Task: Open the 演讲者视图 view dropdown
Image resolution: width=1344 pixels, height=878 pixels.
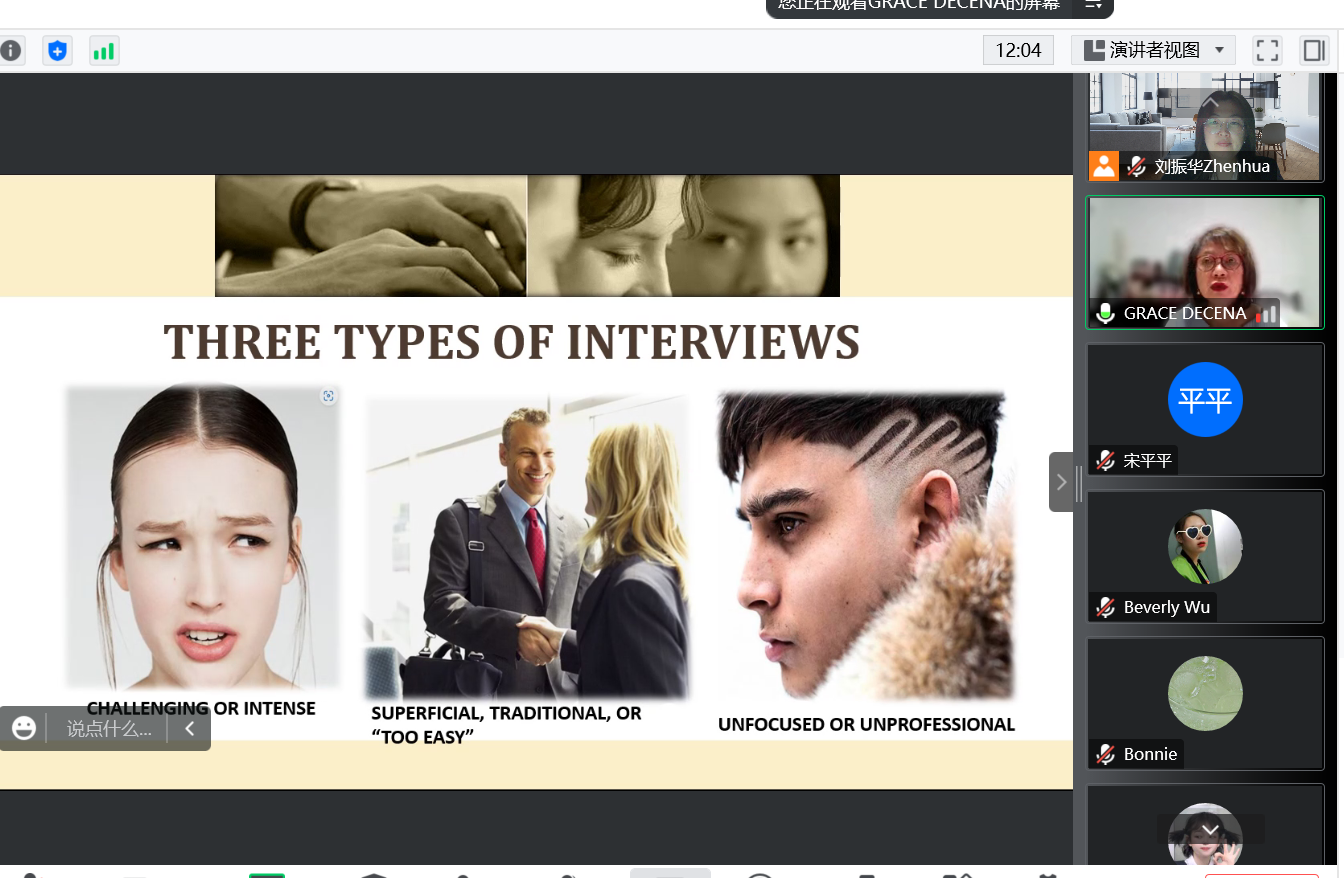Action: coord(1153,50)
